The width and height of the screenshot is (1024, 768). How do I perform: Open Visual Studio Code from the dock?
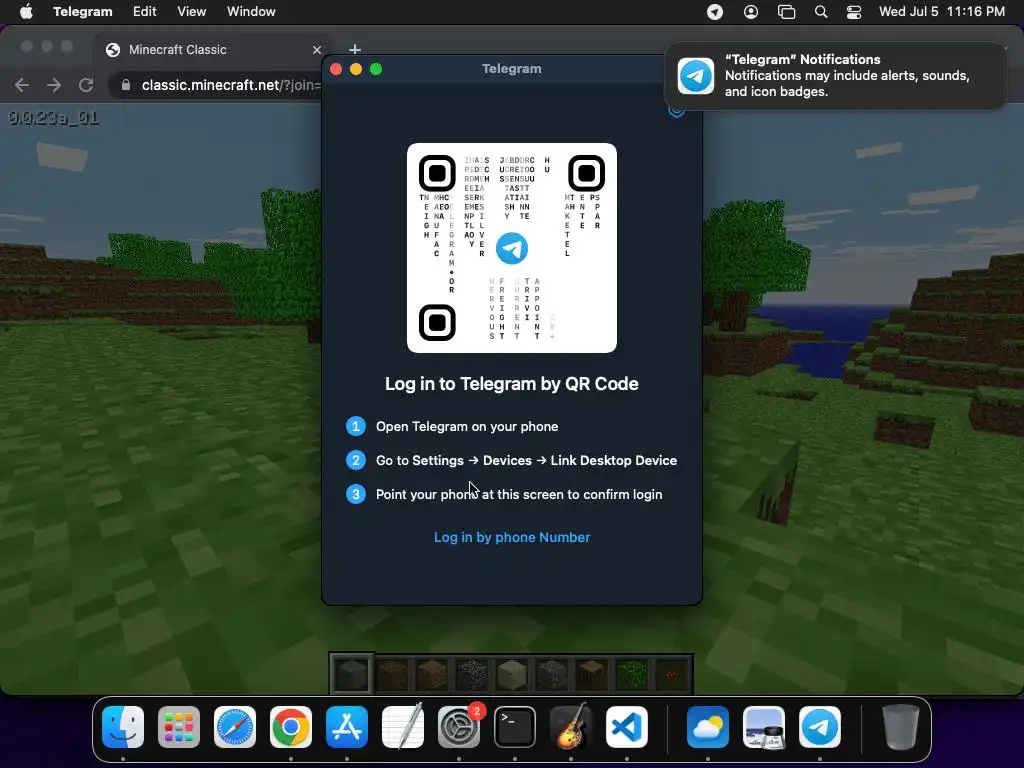[x=627, y=727]
